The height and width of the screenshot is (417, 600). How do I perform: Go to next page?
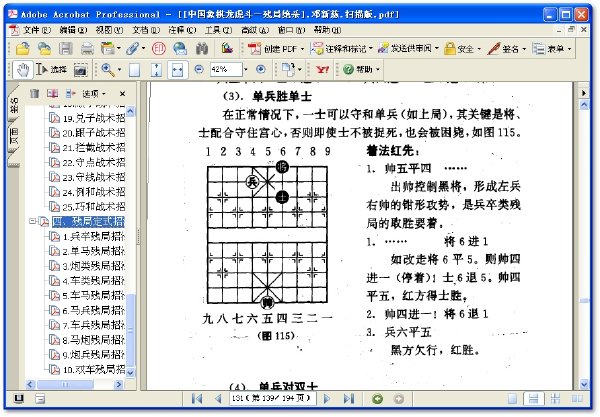point(327,399)
